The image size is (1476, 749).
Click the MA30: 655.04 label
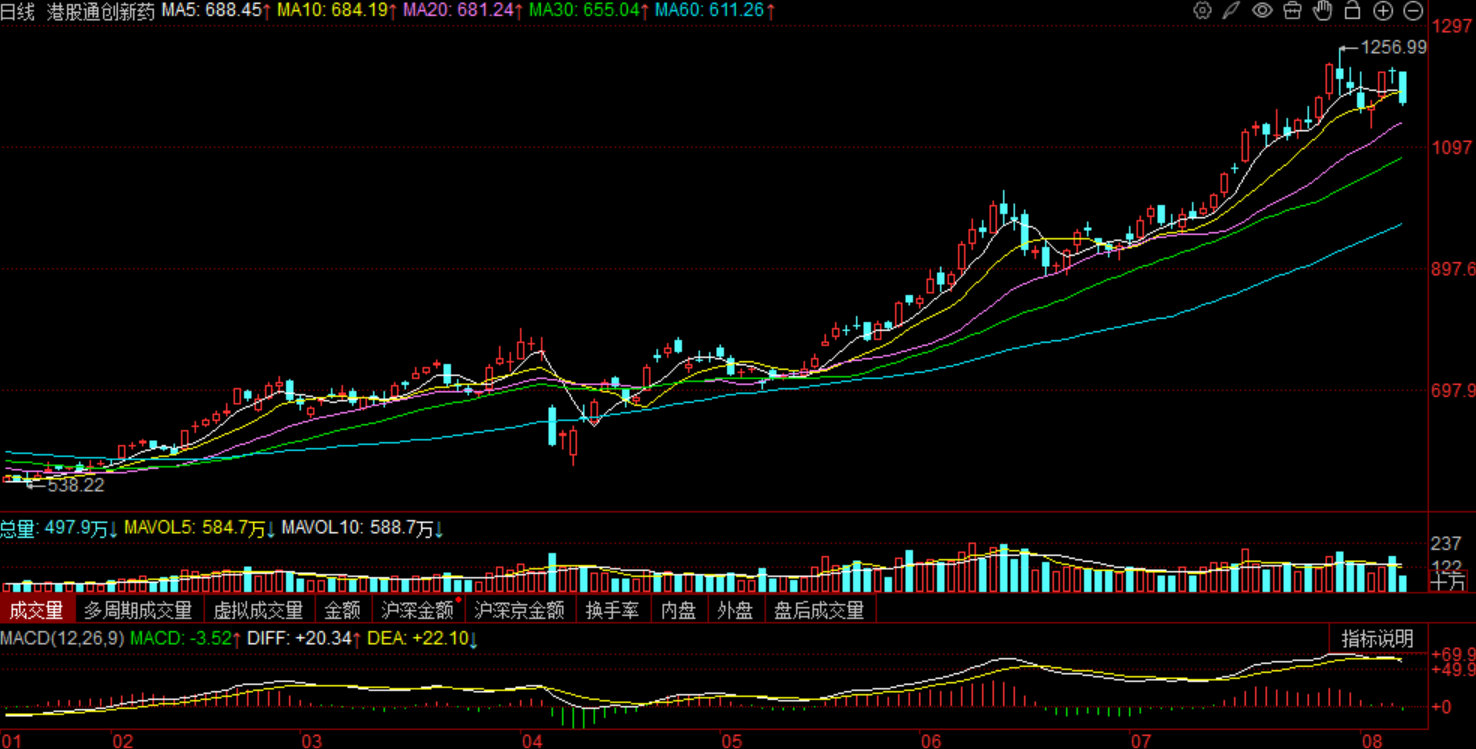(x=589, y=12)
